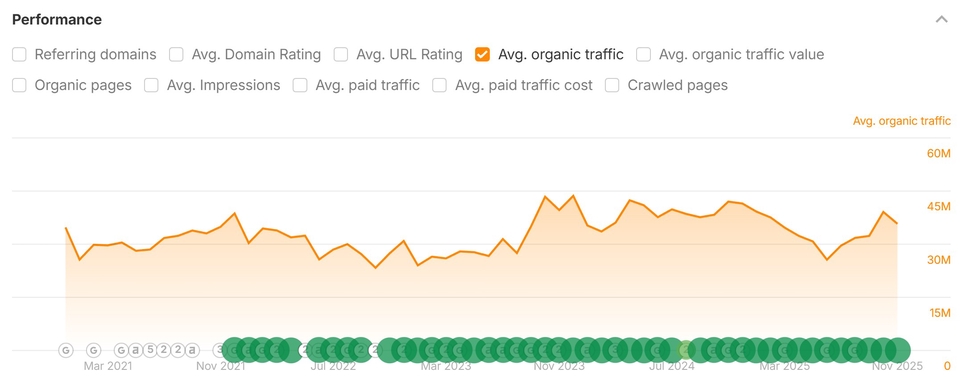Collapse the Performance section with the chevron
The width and height of the screenshot is (960, 377).
click(x=942, y=20)
